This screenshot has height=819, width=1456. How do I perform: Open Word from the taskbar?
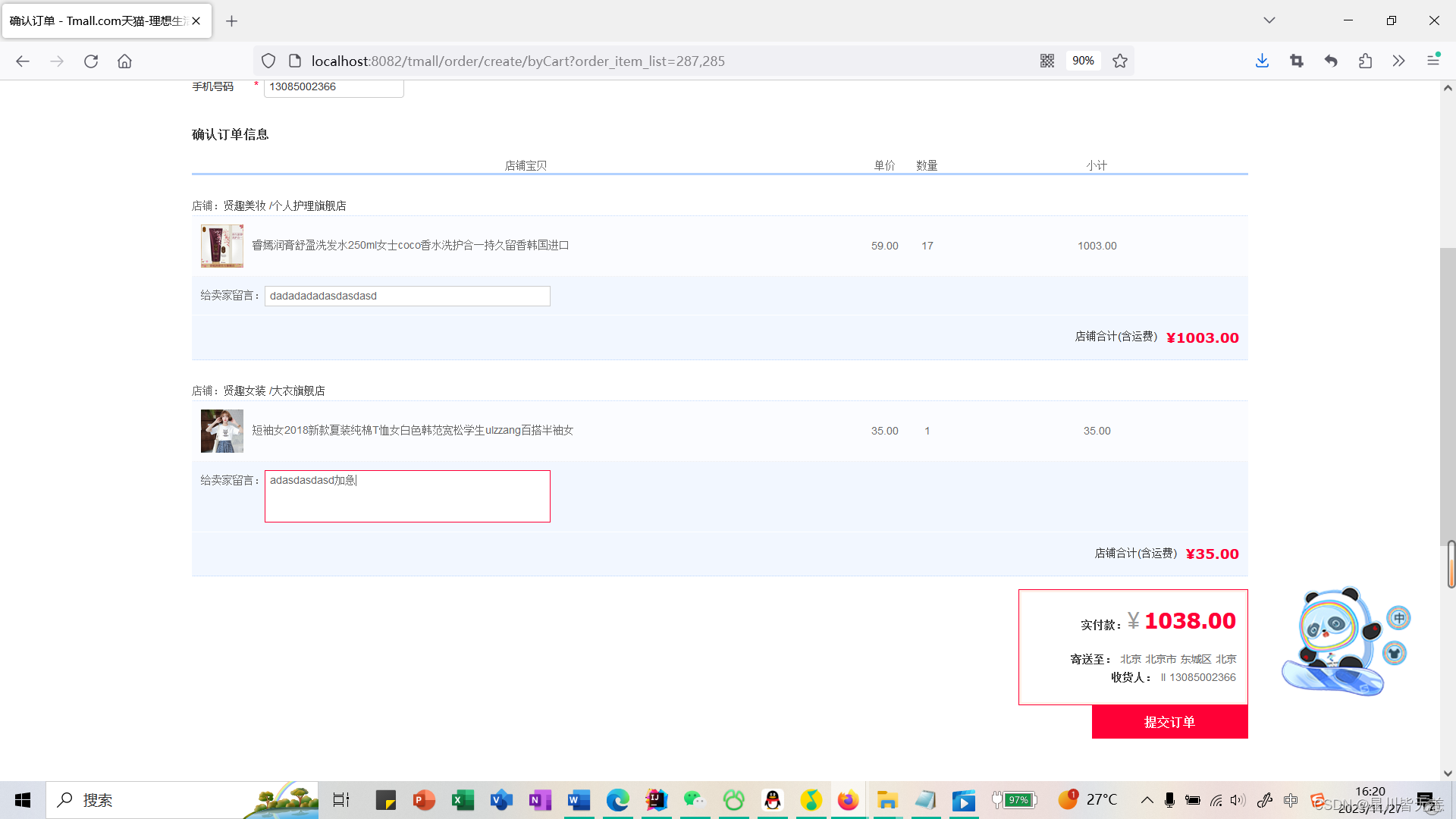point(579,800)
